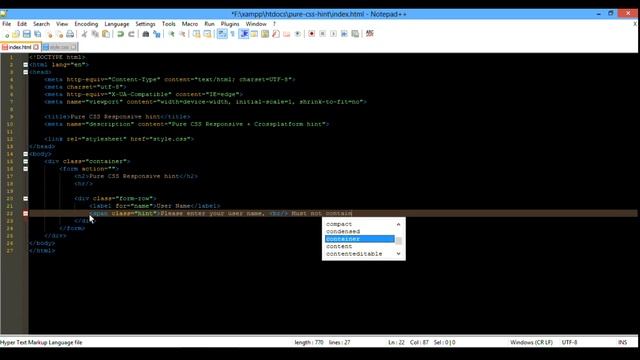Click the Copy toolbar icon
Image resolution: width=640 pixels, height=360 pixels.
pyautogui.click(x=95, y=34)
